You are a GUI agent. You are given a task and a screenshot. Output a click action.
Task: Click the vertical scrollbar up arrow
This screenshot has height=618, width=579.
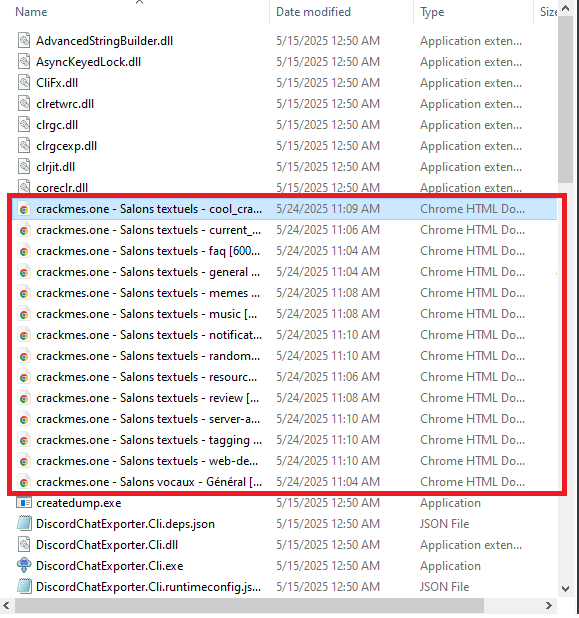(566, 8)
